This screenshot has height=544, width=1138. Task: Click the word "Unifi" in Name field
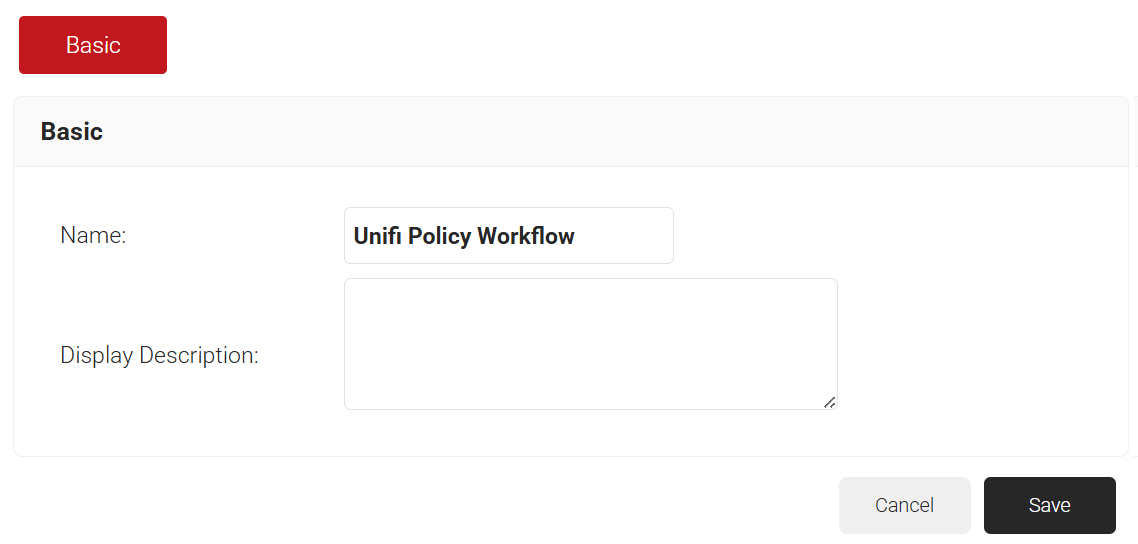click(x=375, y=236)
